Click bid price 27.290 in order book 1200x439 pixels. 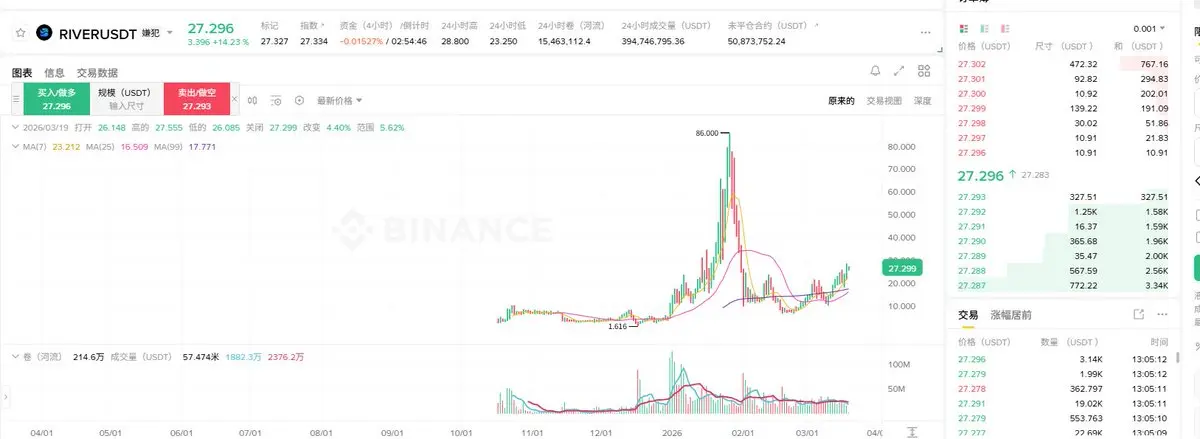(971, 241)
